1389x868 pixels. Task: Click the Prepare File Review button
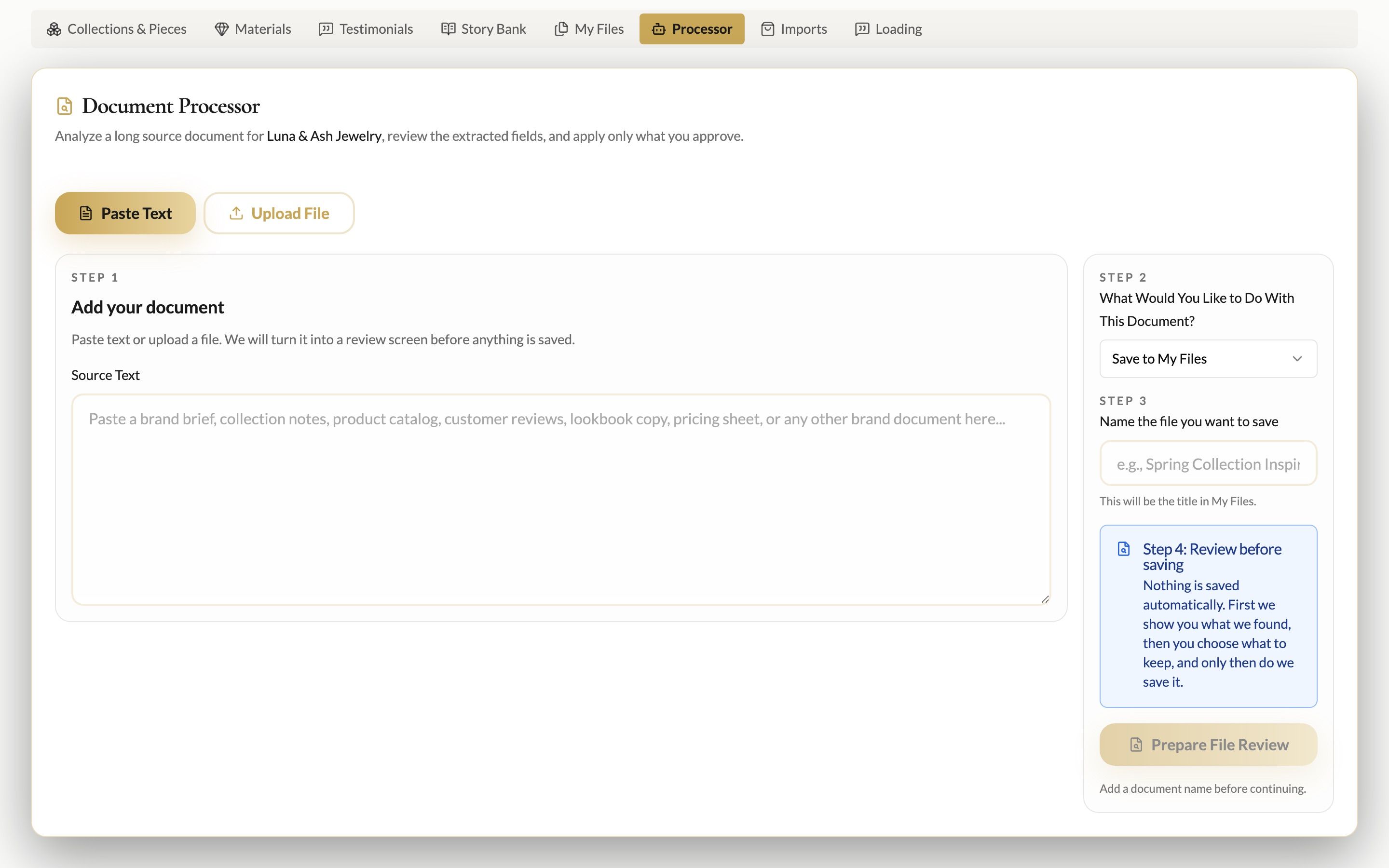(x=1208, y=745)
